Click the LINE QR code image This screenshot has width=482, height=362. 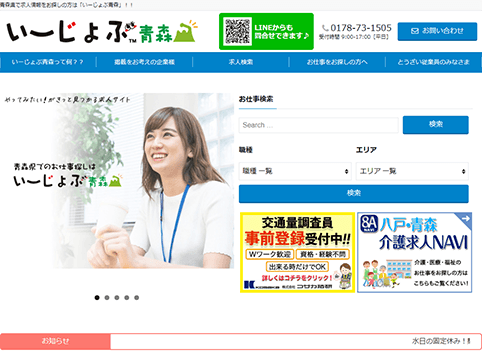click(237, 31)
